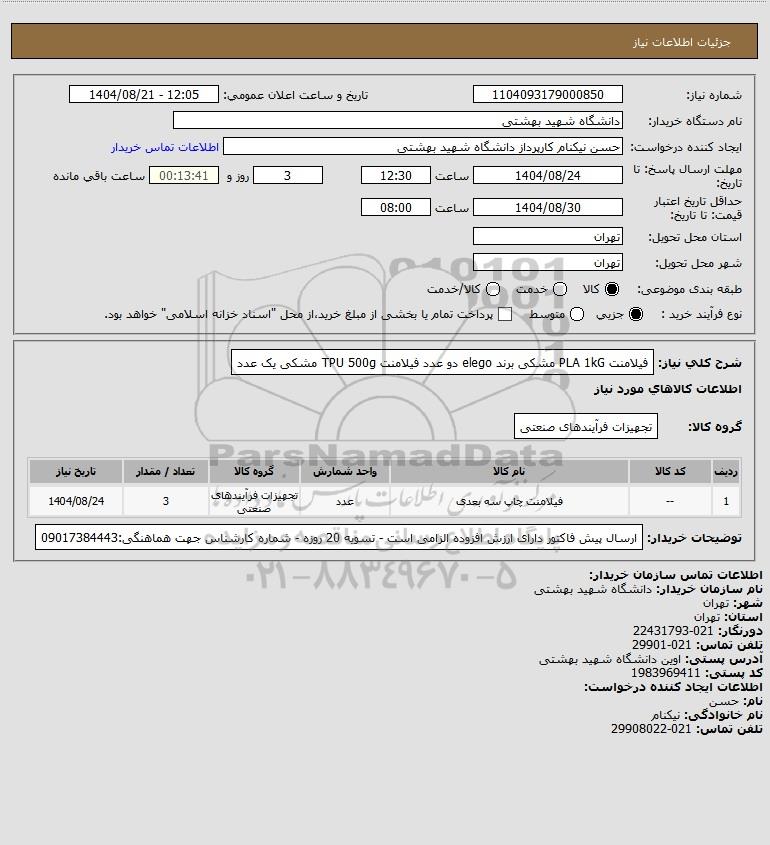The height and width of the screenshot is (845, 770).
Task: Click the کد کالا column header
Action: 670,471
